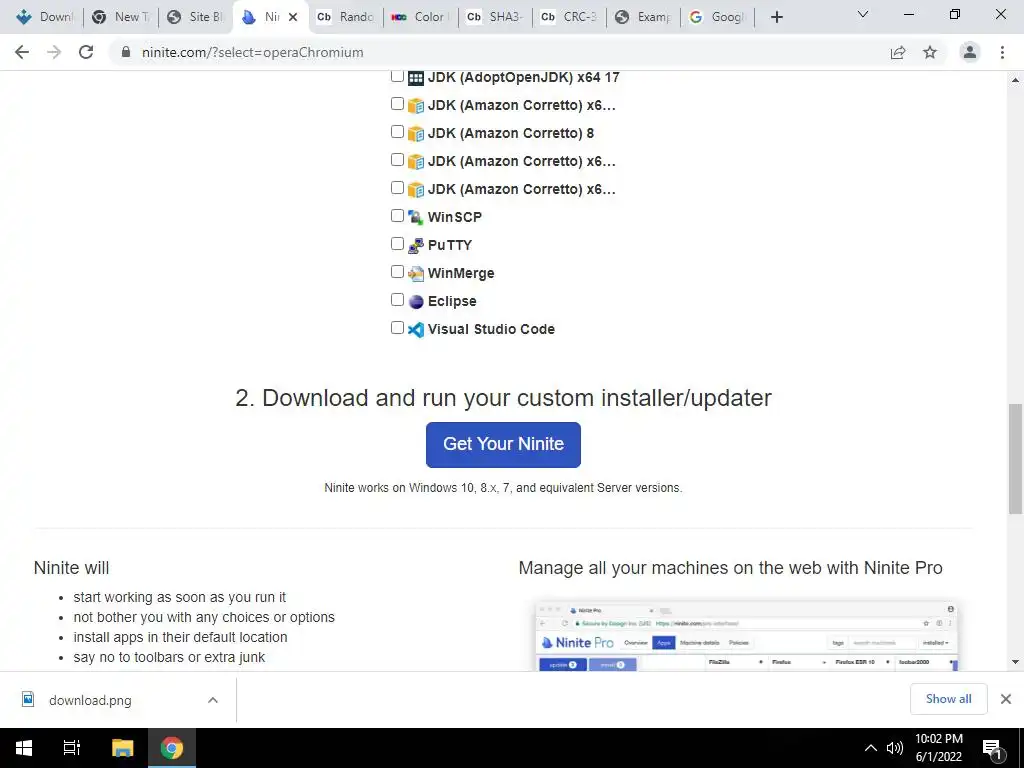
Task: Share this page icon
Action: (x=898, y=52)
